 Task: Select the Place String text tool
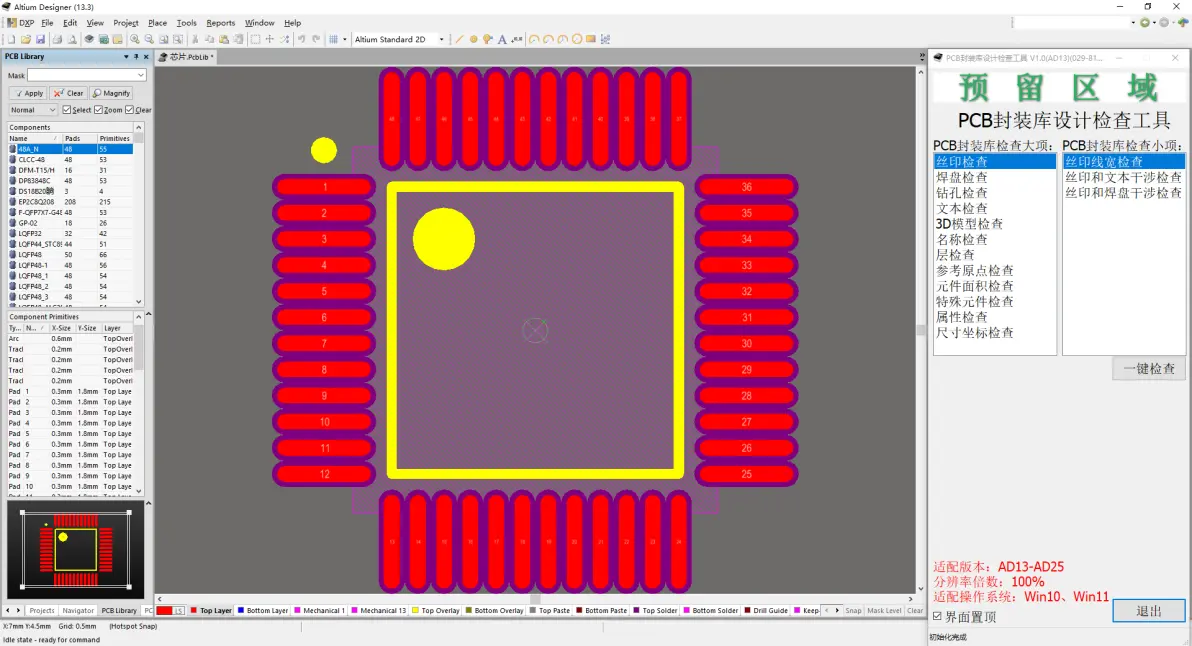(x=502, y=40)
